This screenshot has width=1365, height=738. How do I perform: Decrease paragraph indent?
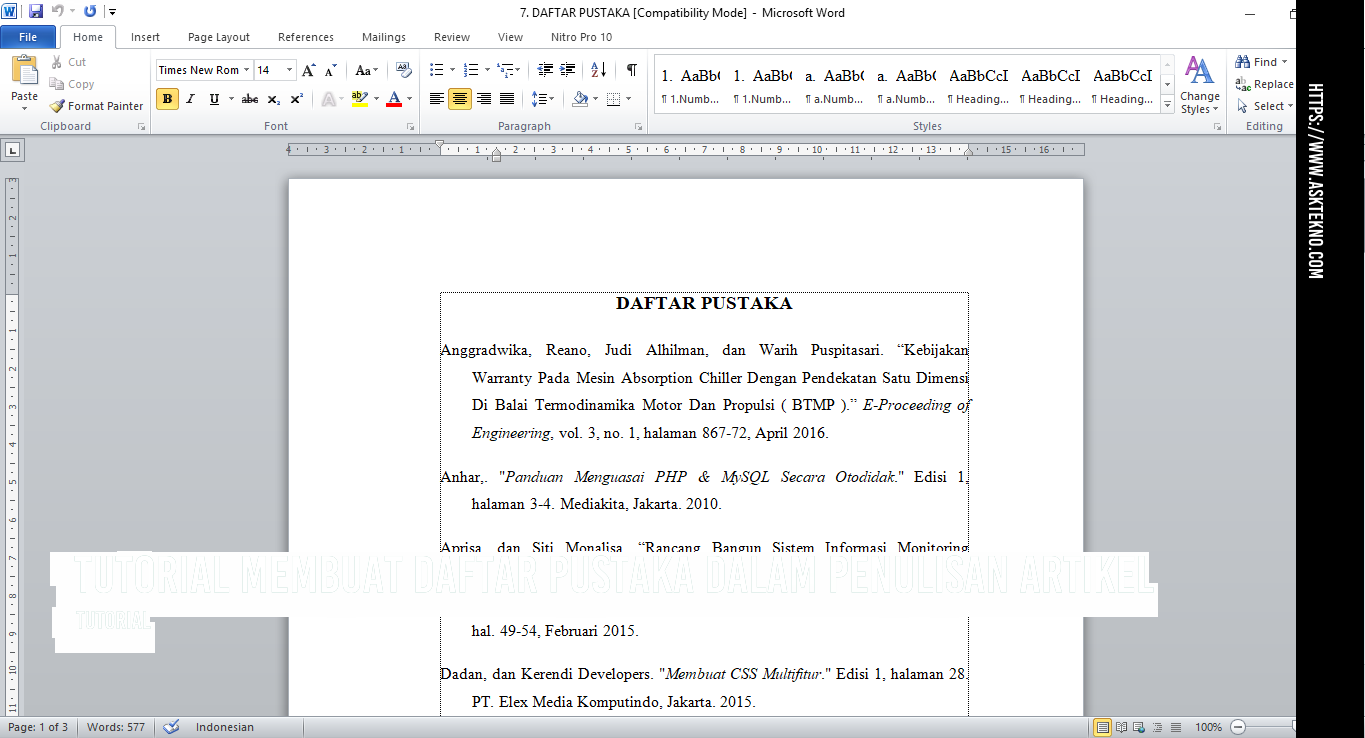pyautogui.click(x=545, y=70)
